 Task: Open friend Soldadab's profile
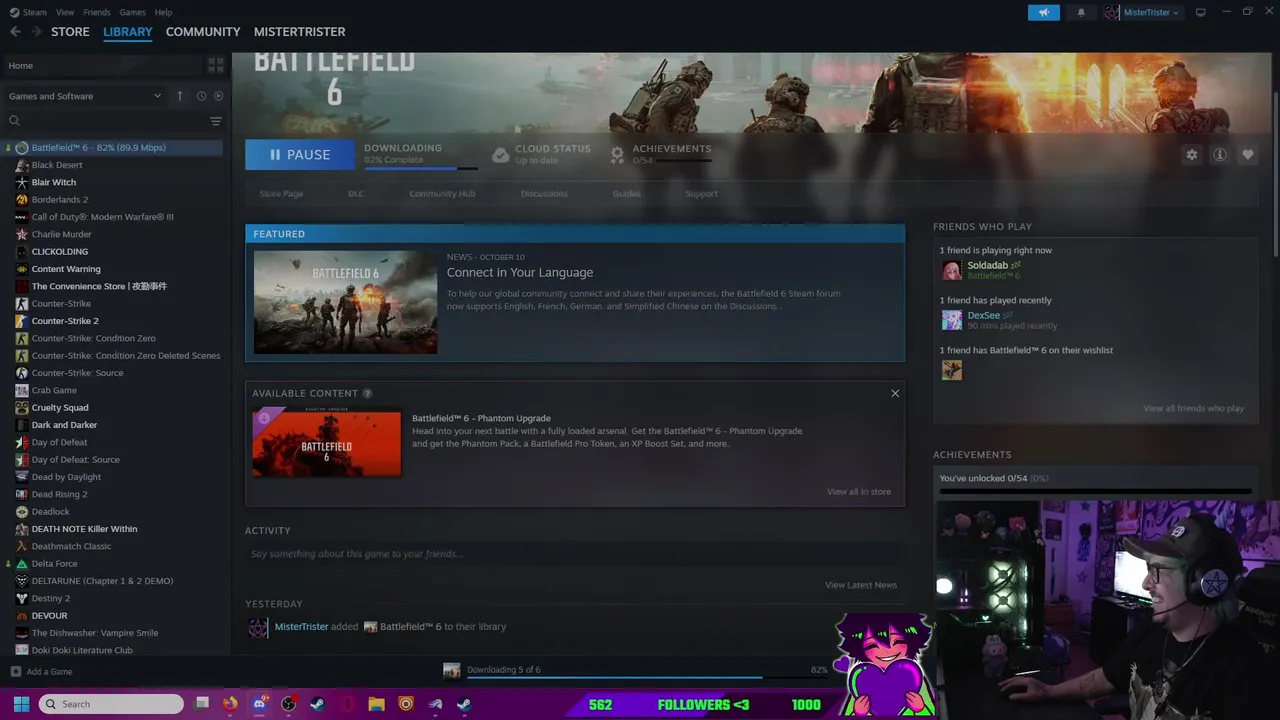(x=987, y=266)
